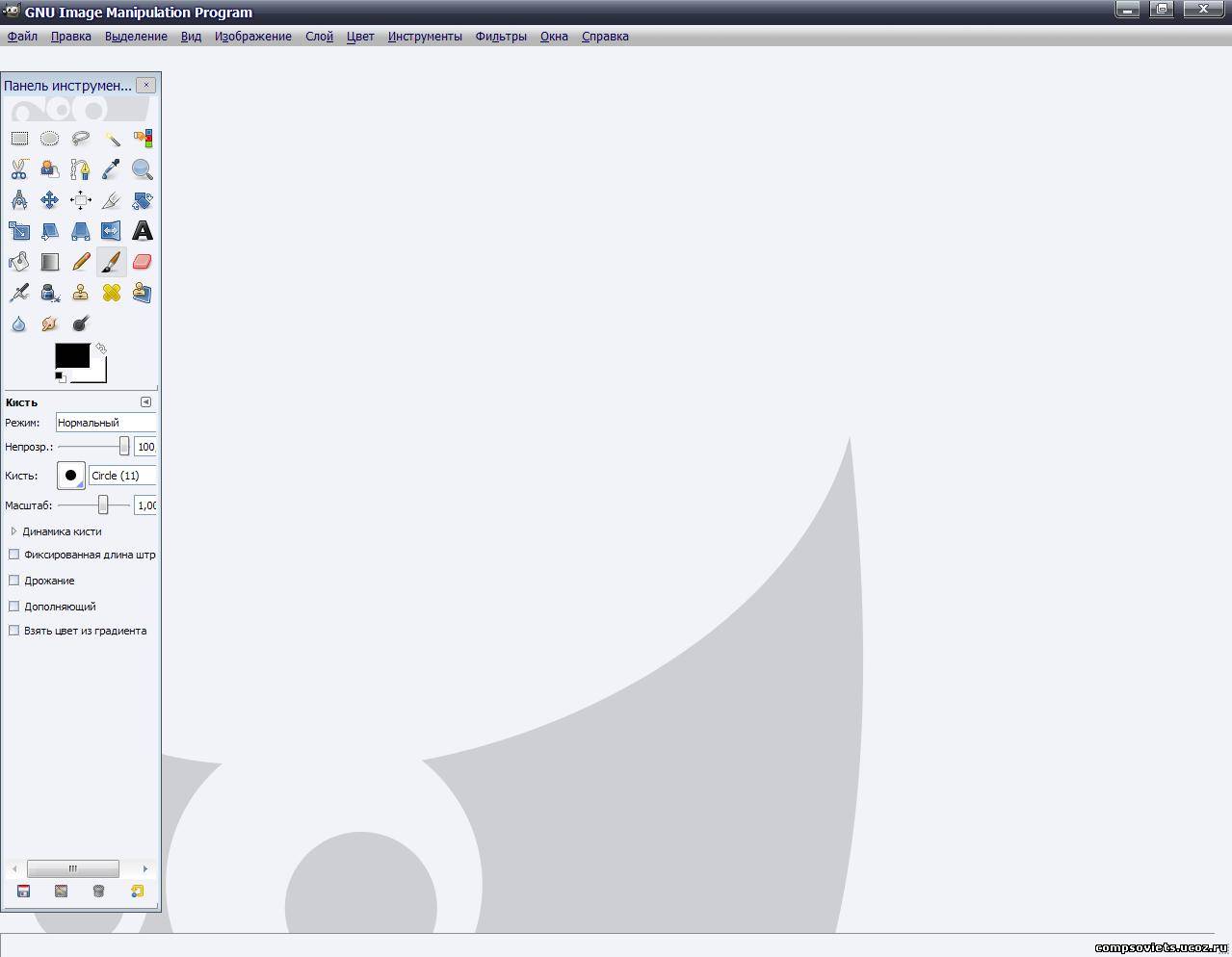
Task: Select the Shear tool
Action: [x=50, y=231]
